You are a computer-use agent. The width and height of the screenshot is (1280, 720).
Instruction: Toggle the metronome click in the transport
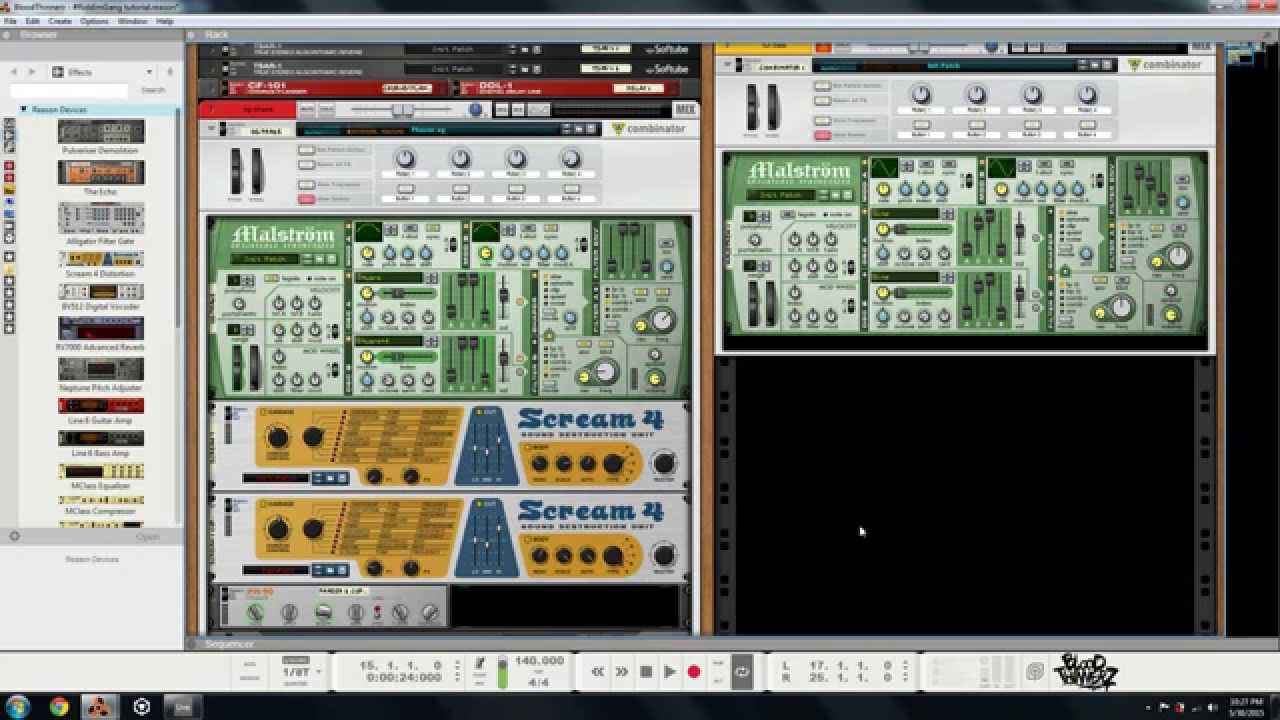(x=480, y=663)
